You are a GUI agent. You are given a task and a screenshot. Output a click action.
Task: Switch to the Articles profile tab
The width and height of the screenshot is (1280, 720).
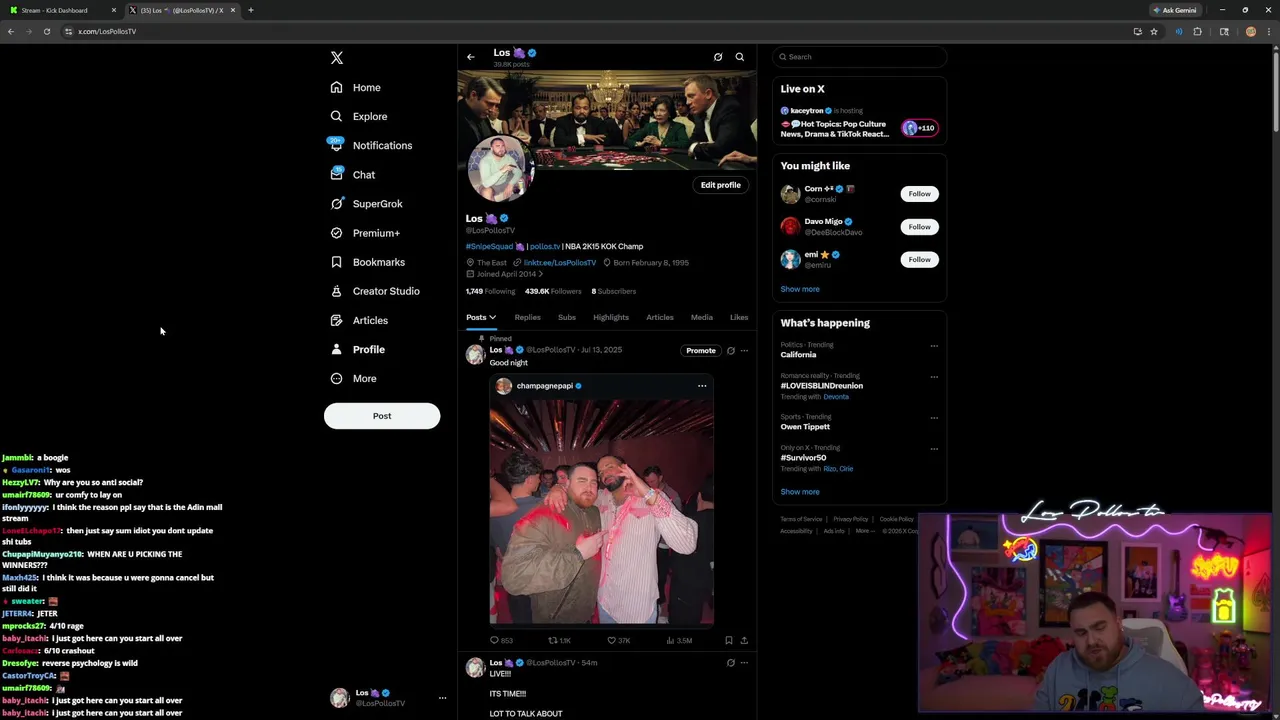[660, 318]
